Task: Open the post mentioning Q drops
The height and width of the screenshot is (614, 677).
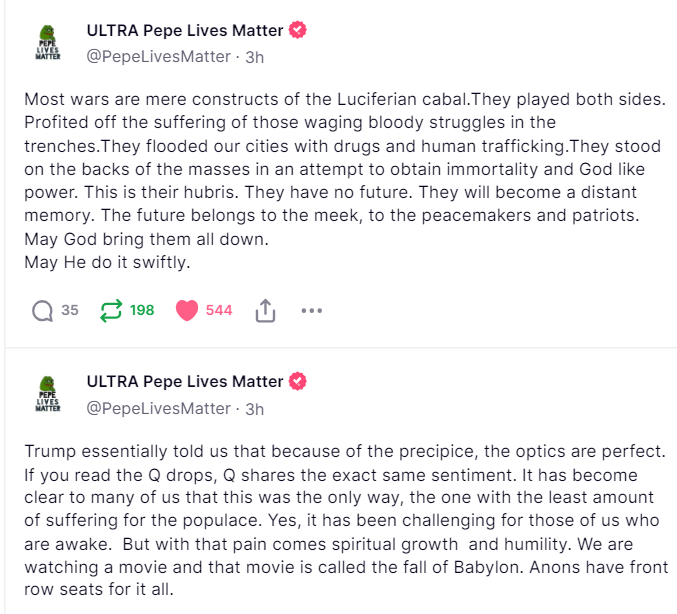Action: [x=340, y=520]
